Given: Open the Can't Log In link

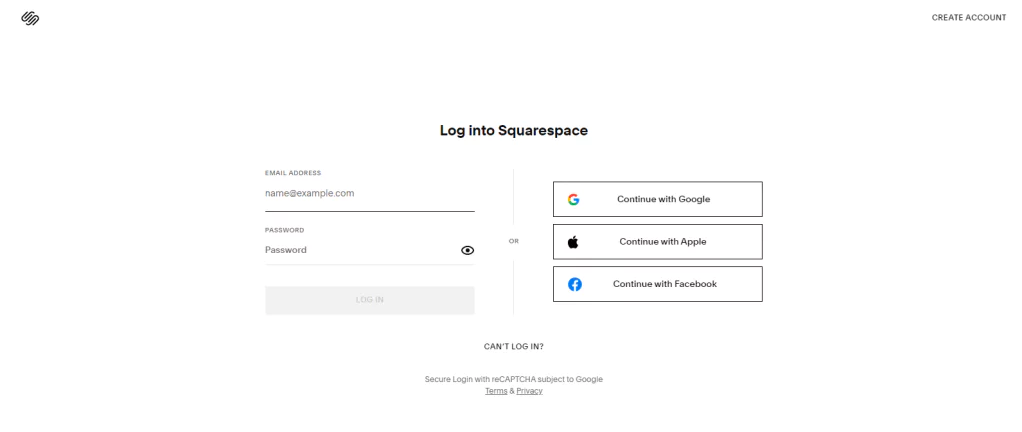Looking at the screenshot, I should coord(514,347).
